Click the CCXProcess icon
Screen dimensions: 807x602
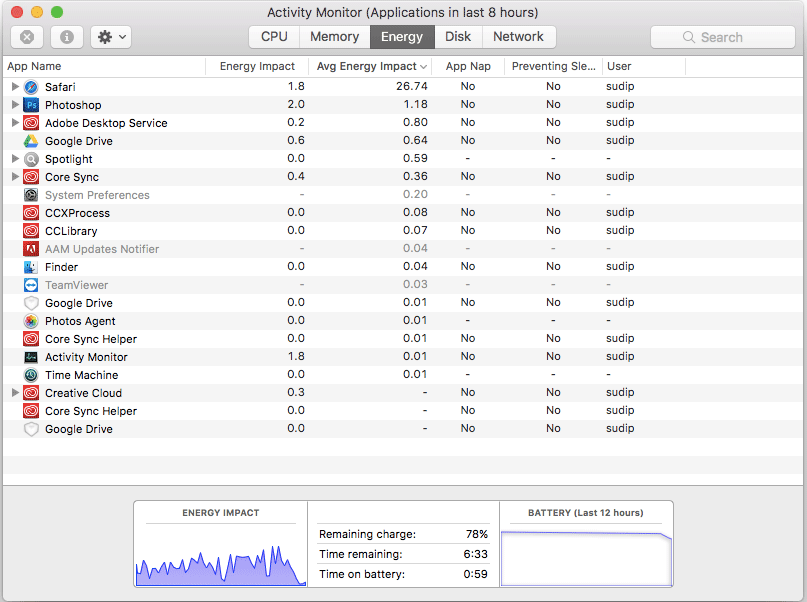click(31, 213)
